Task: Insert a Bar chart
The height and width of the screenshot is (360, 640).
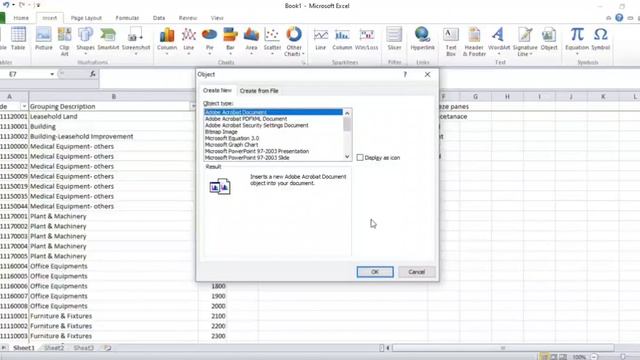Action: click(230, 41)
